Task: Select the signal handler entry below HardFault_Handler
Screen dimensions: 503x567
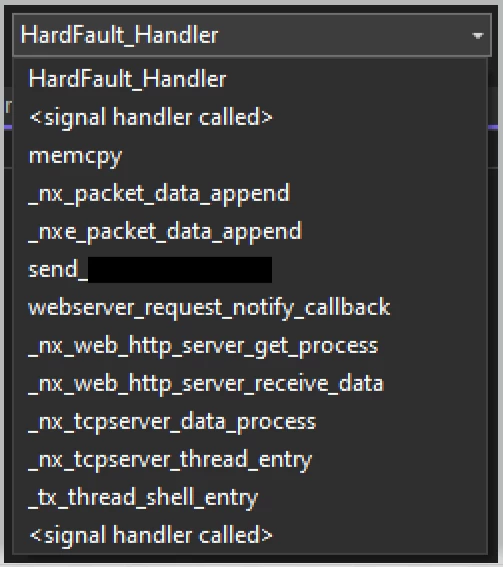Action: pyautogui.click(x=251, y=117)
